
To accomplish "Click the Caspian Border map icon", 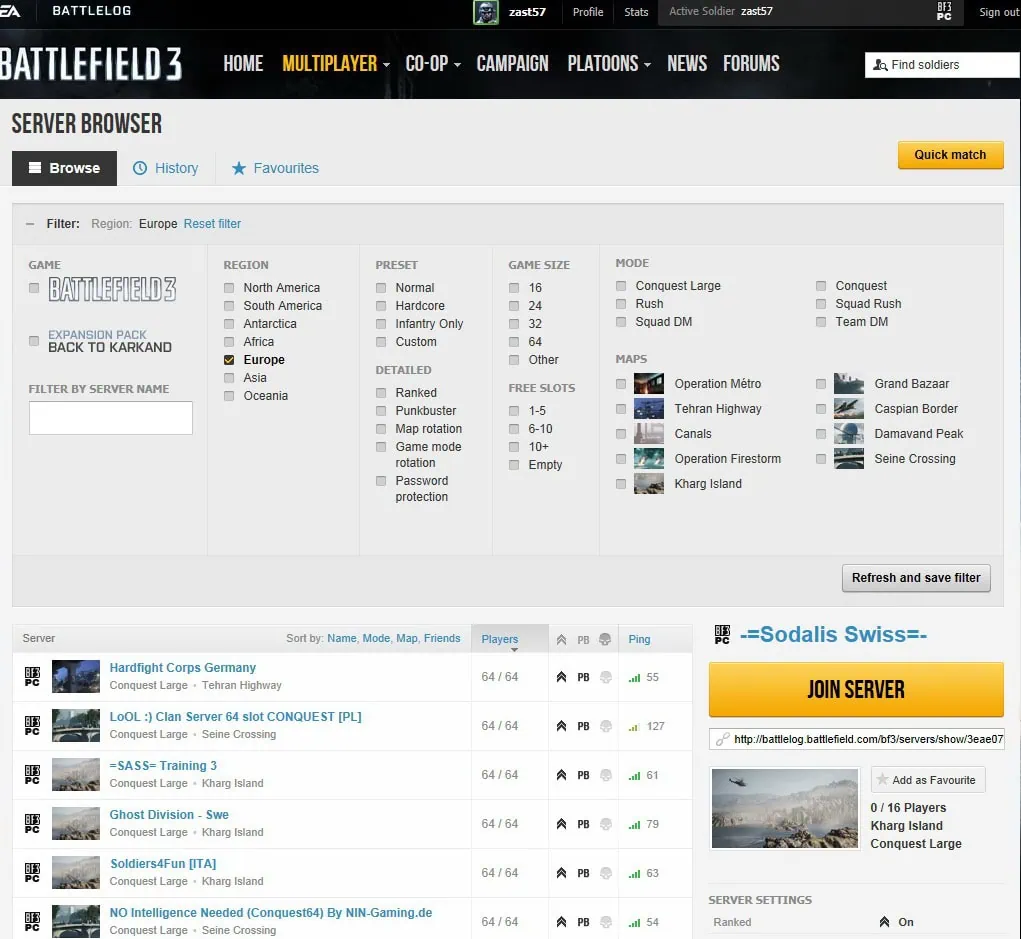I will coord(848,409).
